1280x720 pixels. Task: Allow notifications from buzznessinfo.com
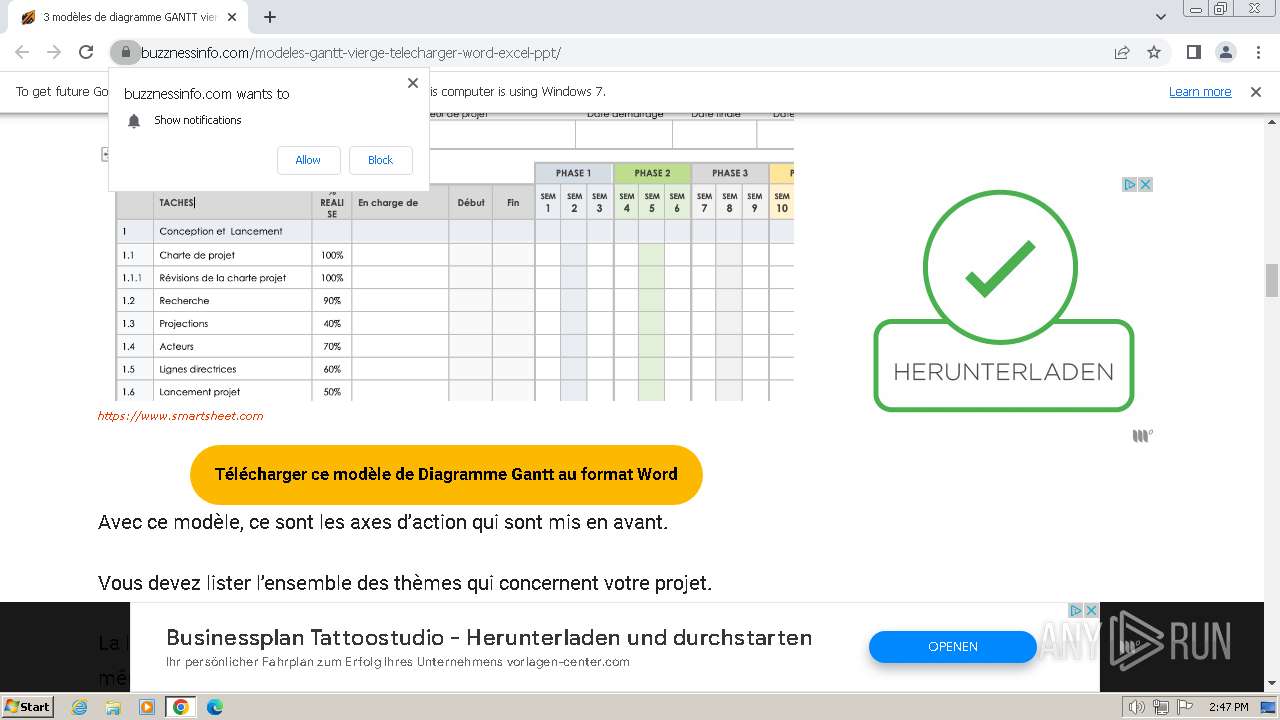pyautogui.click(x=308, y=160)
